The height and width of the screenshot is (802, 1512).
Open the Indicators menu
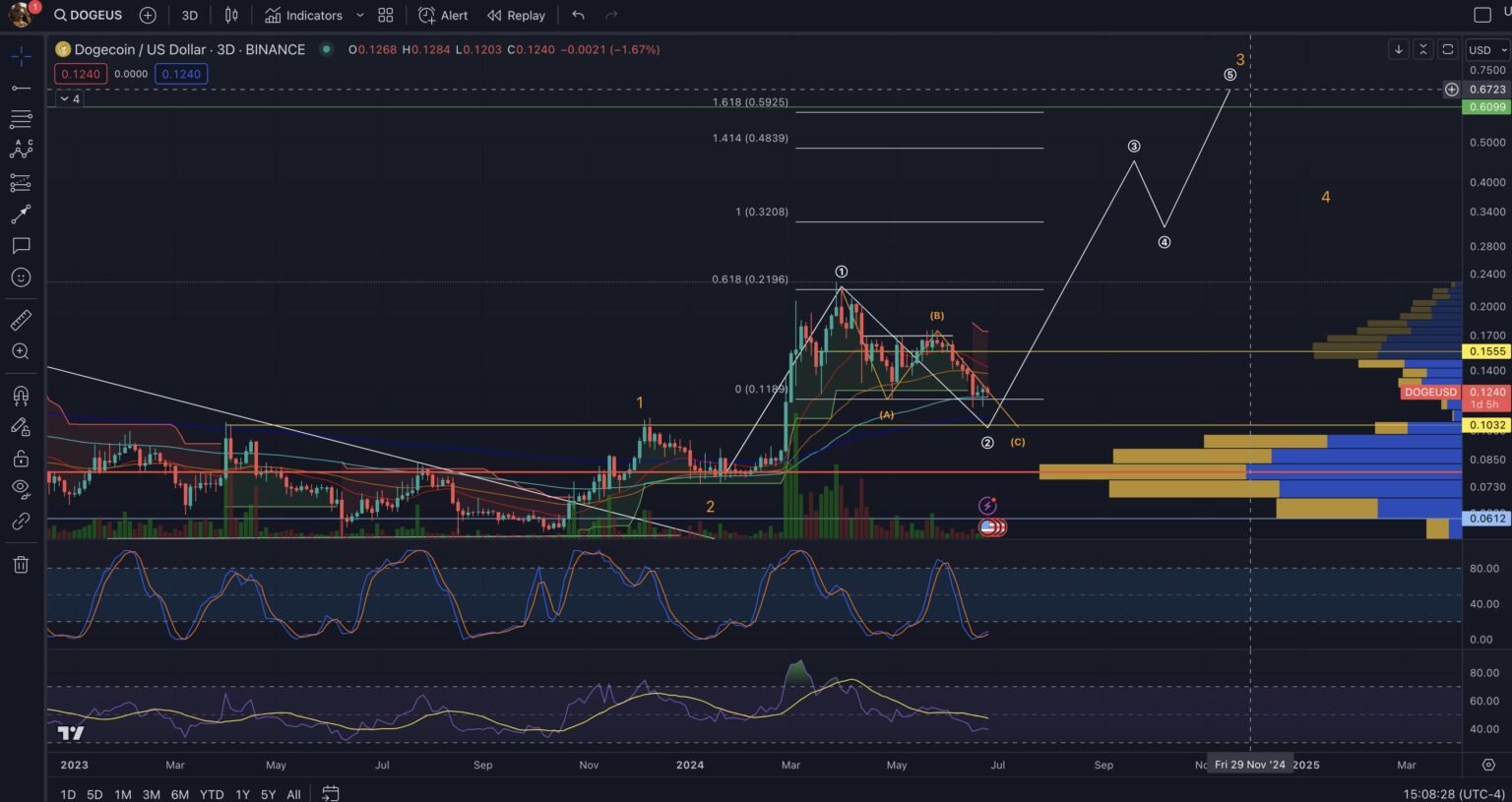coord(306,15)
